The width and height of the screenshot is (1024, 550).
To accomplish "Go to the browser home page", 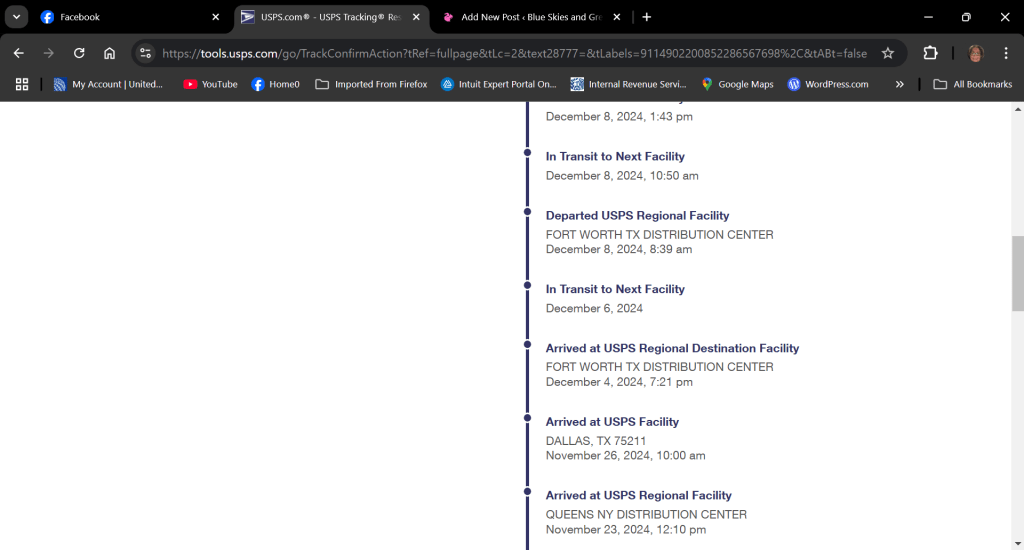I will point(109,53).
